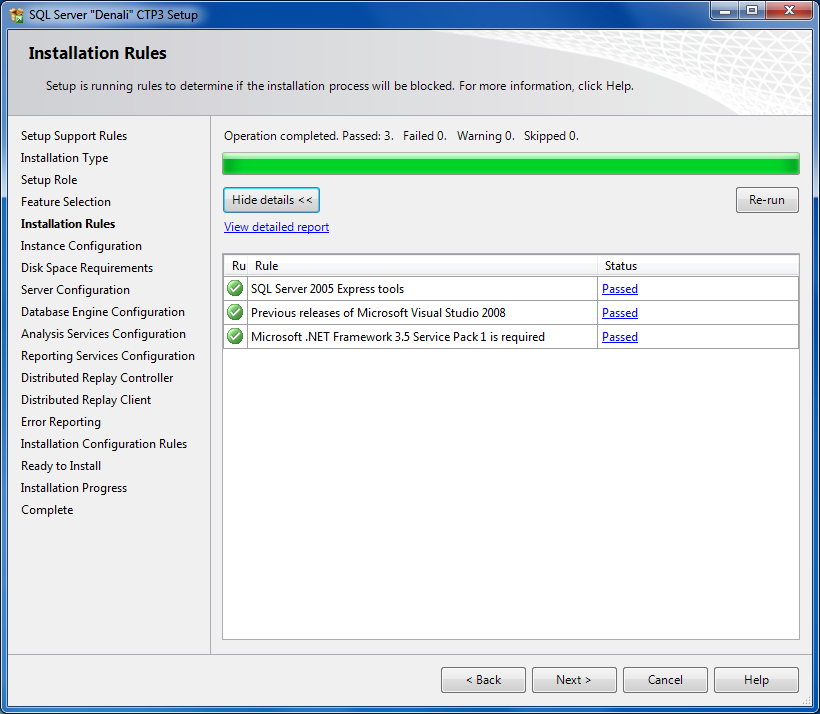Open Passed status for .NET Framework 3.5 rule
The width and height of the screenshot is (820, 714).
point(620,337)
